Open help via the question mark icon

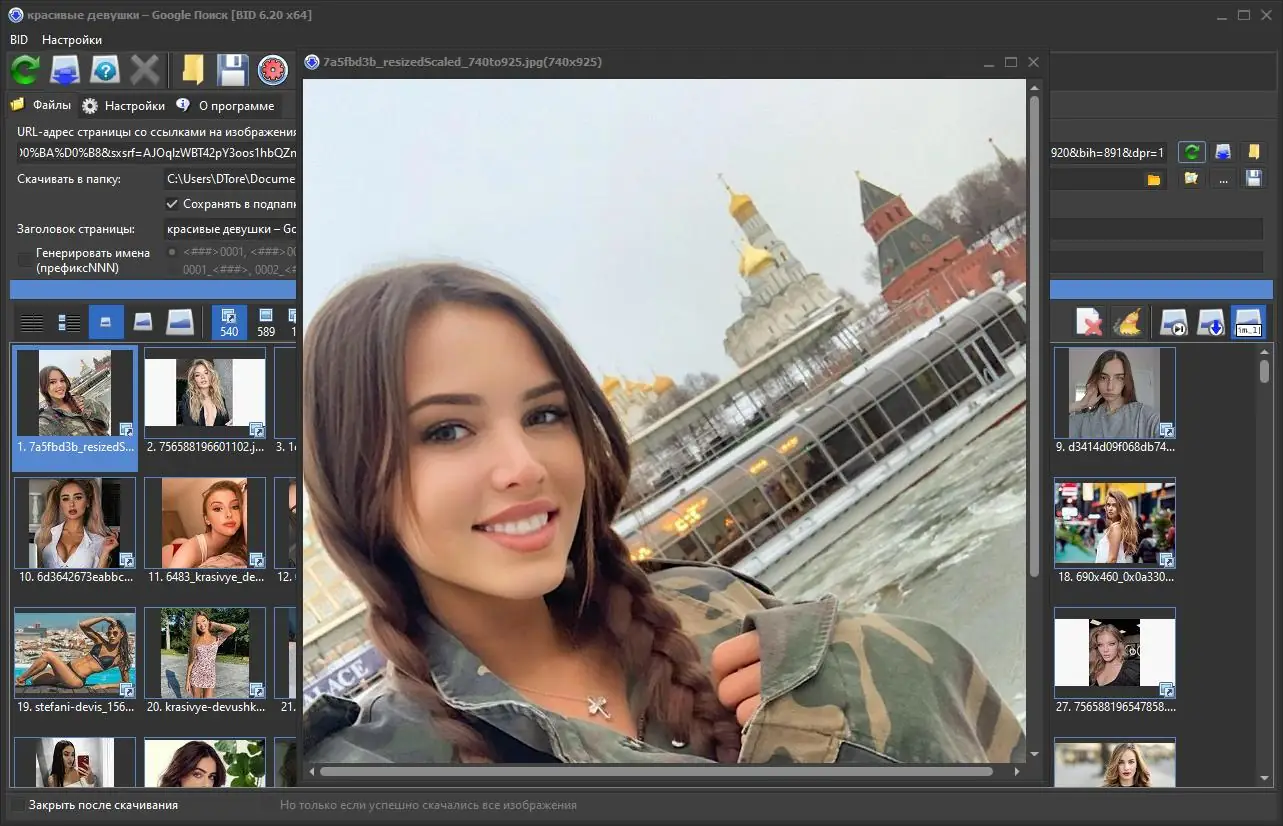(105, 70)
